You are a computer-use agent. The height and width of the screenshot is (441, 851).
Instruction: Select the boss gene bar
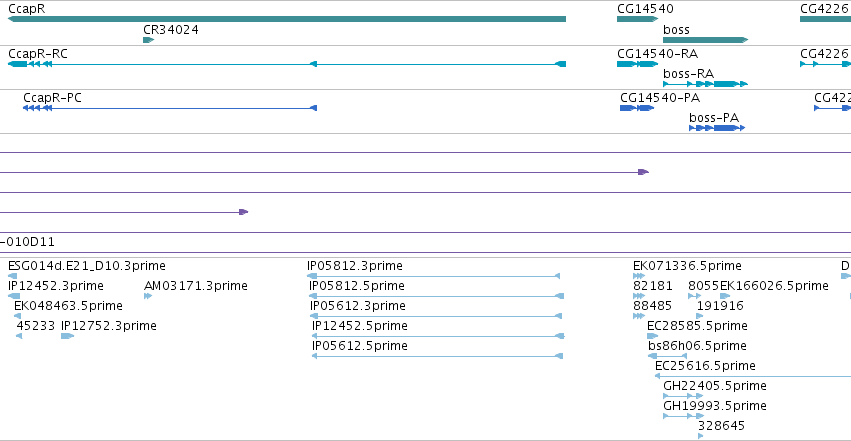706,40
